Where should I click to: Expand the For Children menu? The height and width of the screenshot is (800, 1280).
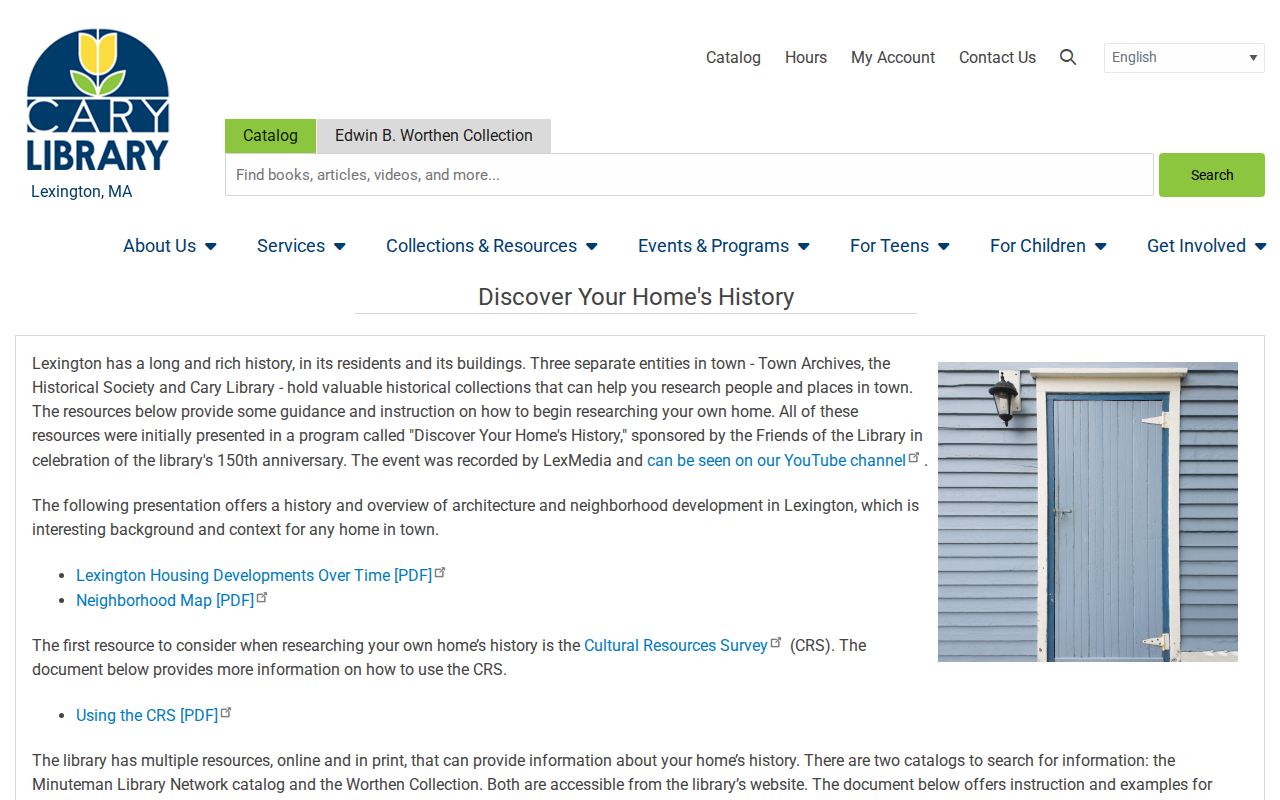1048,246
